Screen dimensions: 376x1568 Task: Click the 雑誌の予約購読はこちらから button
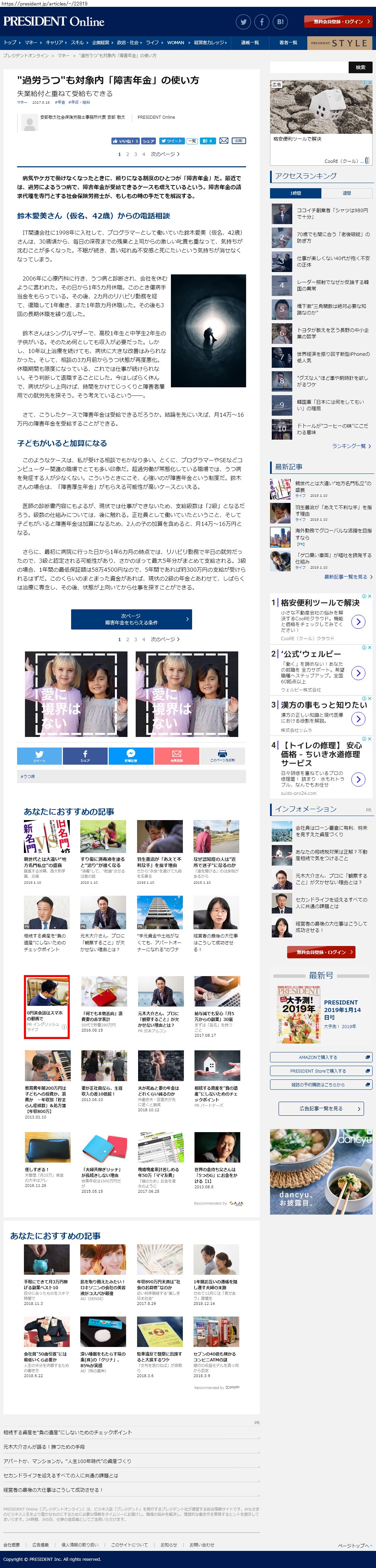click(x=321, y=1084)
